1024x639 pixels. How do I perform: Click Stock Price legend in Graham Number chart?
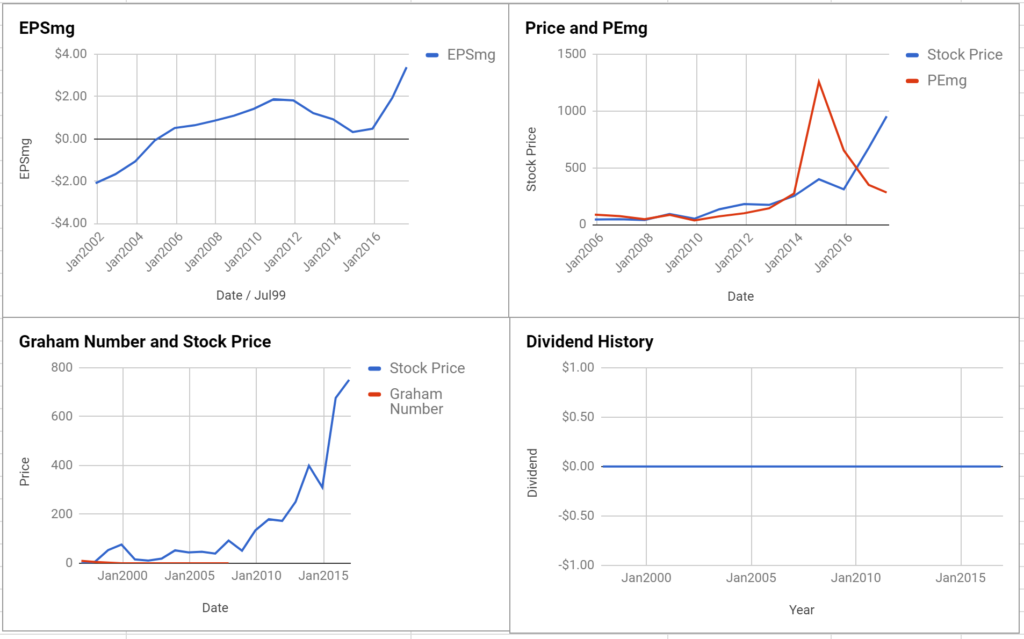pos(427,369)
